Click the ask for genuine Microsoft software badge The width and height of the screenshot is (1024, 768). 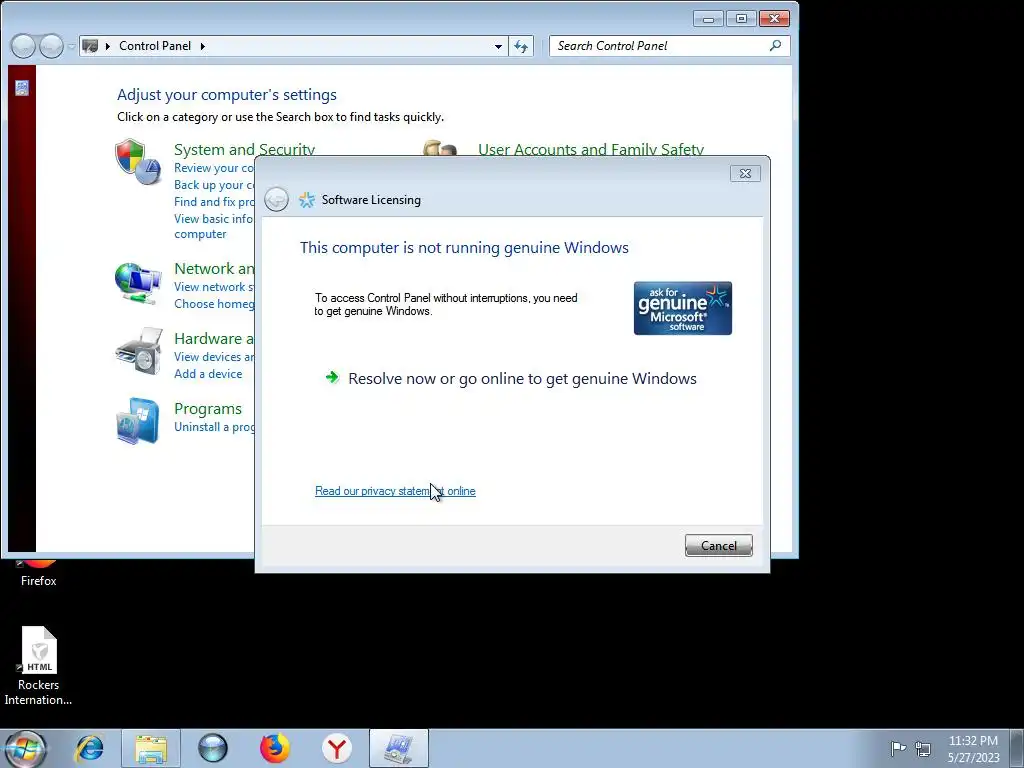[x=682, y=308]
